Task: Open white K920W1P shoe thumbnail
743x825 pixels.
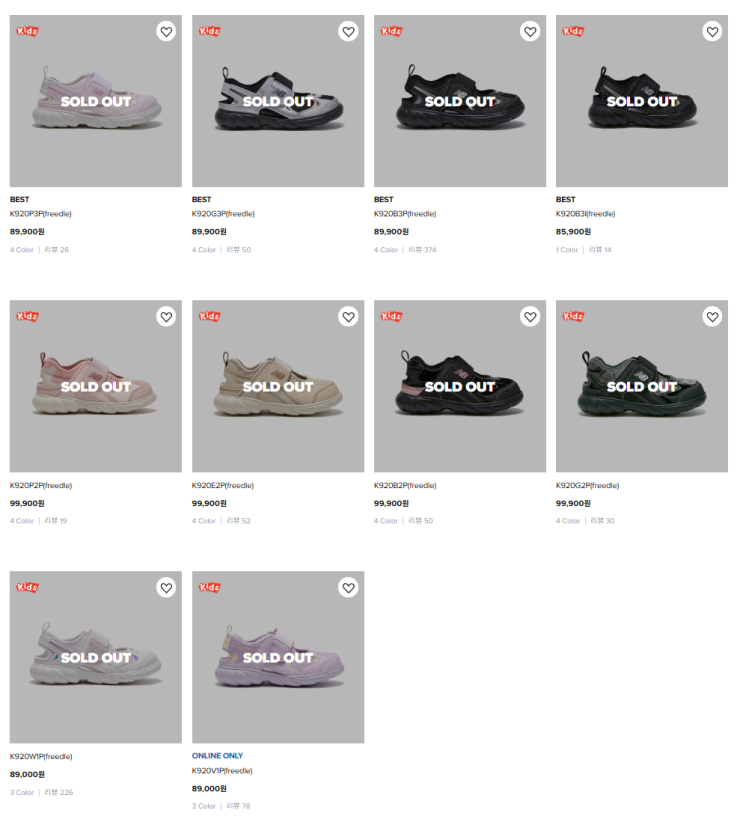Action: (96, 657)
